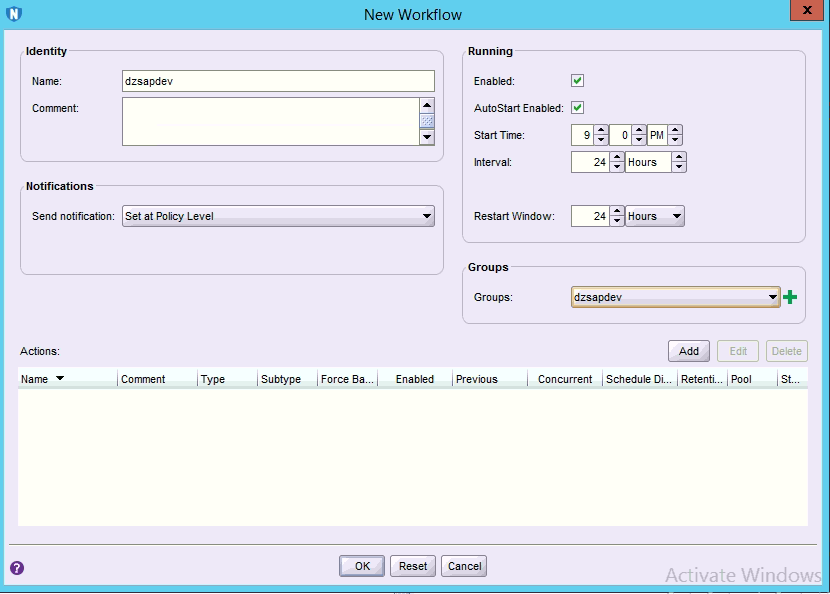Image resolution: width=830 pixels, height=594 pixels.
Task: Expand the Groups dropdown list
Action: pos(771,297)
